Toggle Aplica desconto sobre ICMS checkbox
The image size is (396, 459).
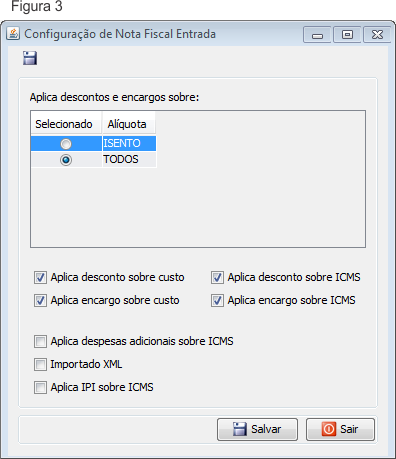(217, 277)
